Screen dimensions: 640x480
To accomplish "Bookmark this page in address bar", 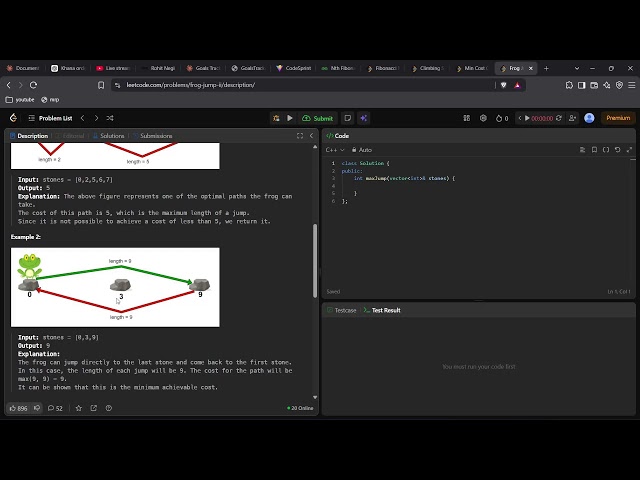I will (101, 85).
